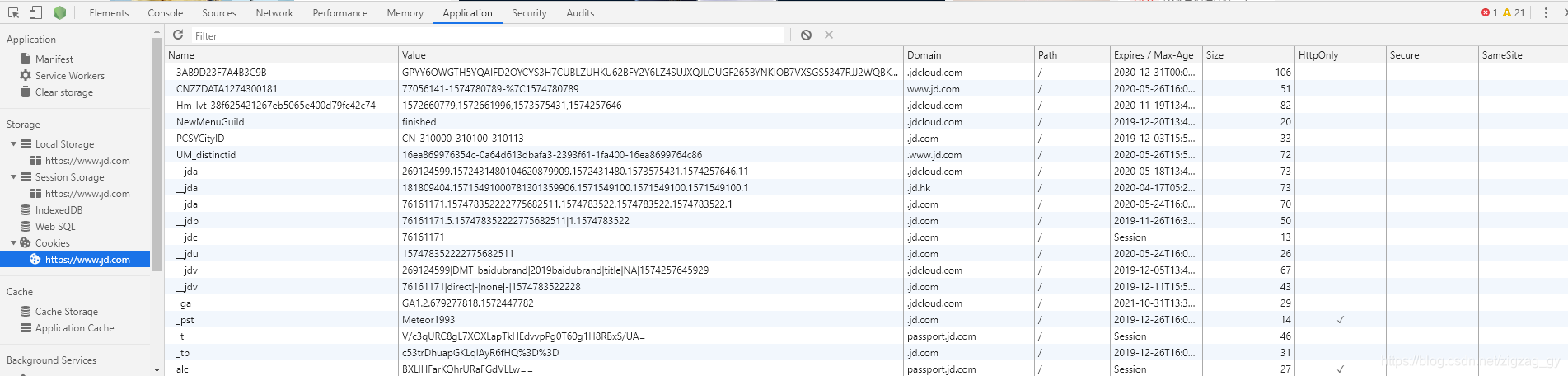This screenshot has height=376, width=1568.
Task: Collapse the Local Storage tree node
Action: click(x=13, y=144)
